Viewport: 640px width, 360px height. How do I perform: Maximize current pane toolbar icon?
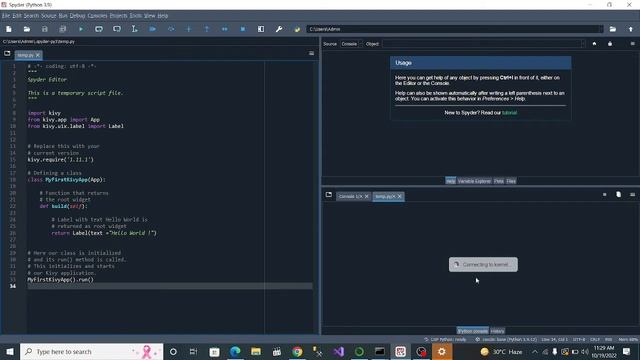pos(261,29)
